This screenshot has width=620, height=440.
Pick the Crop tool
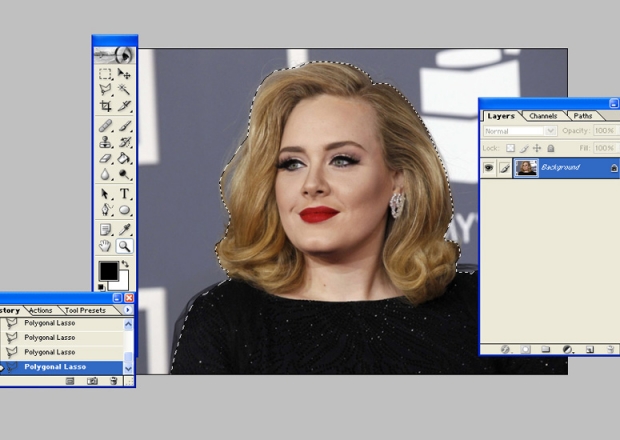[x=105, y=106]
